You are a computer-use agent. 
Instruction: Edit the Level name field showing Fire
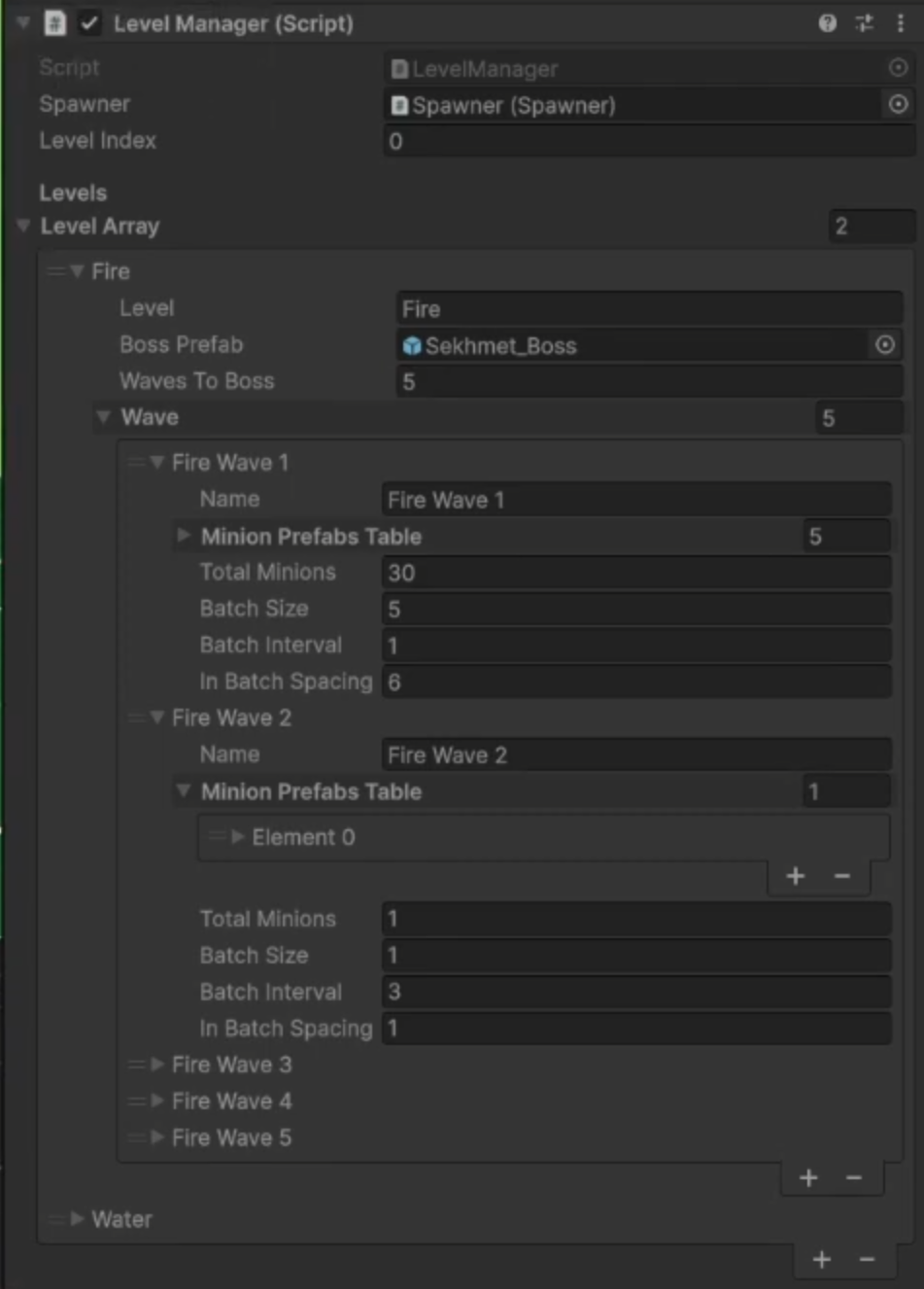(x=649, y=309)
